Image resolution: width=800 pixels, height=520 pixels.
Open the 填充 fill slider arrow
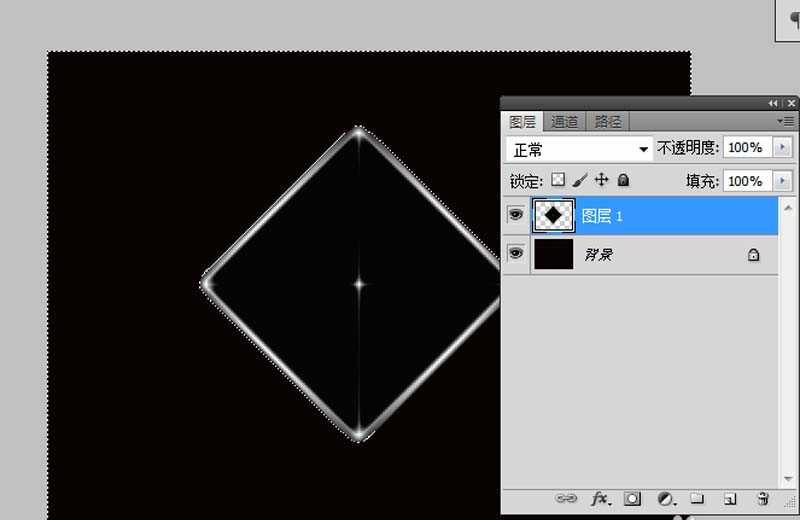[x=782, y=181]
